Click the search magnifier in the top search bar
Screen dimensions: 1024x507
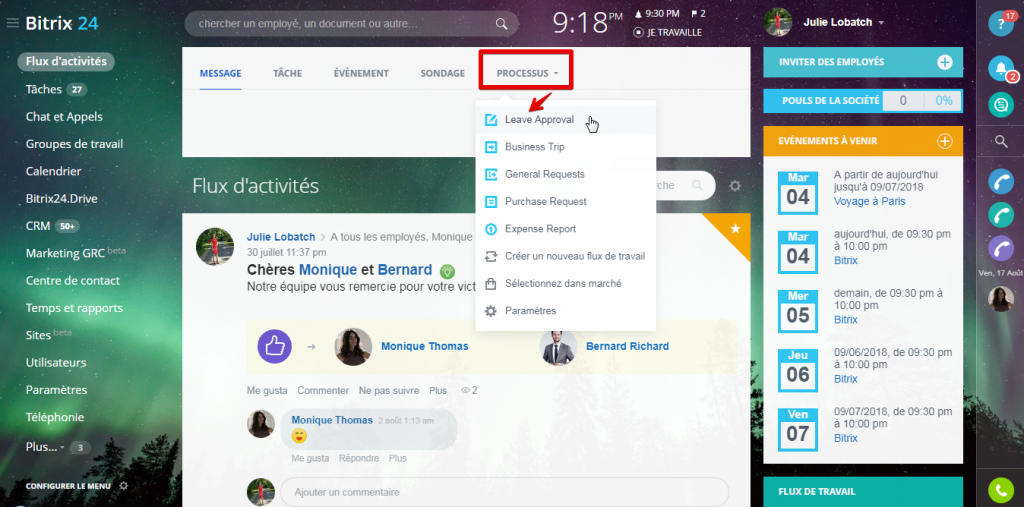pyautogui.click(x=501, y=24)
